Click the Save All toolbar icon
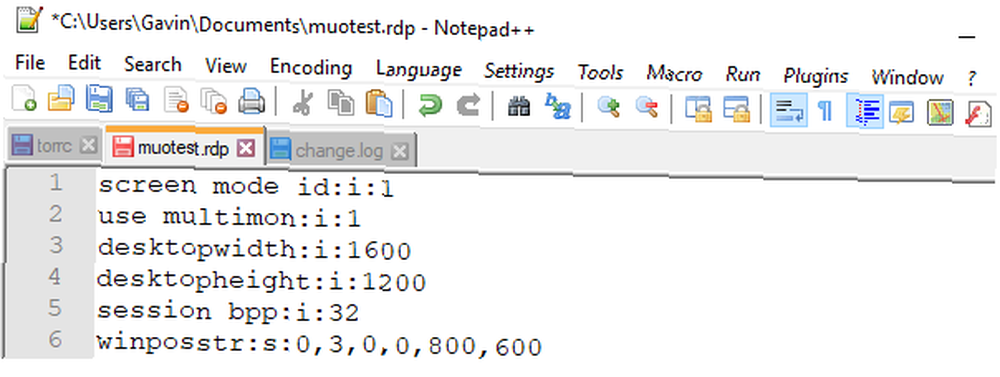Screen dimensions: 1000x377 (137, 101)
